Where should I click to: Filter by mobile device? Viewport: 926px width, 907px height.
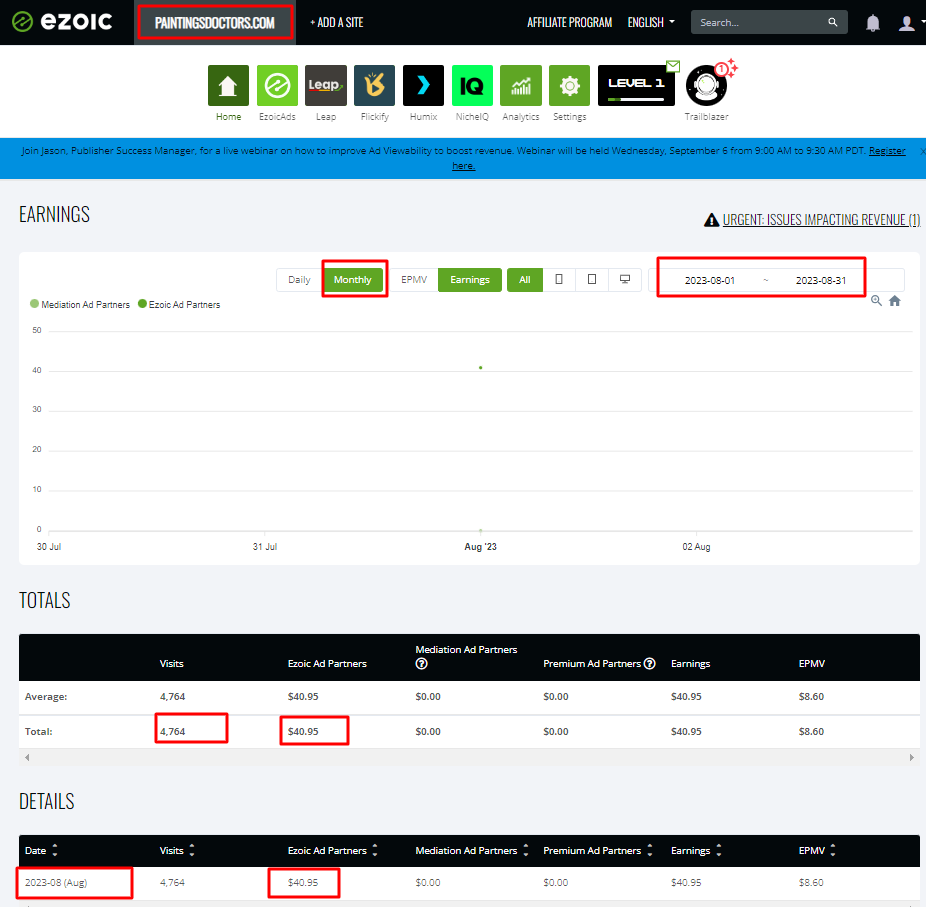[x=559, y=280]
